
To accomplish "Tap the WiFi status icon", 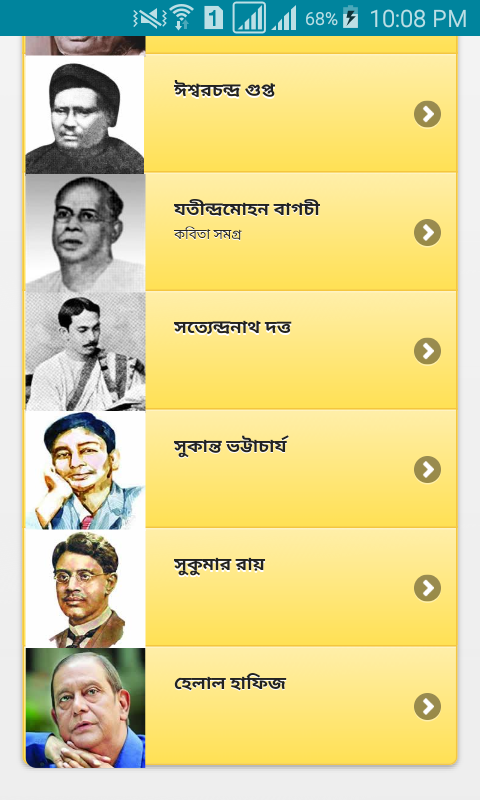I will (182, 18).
